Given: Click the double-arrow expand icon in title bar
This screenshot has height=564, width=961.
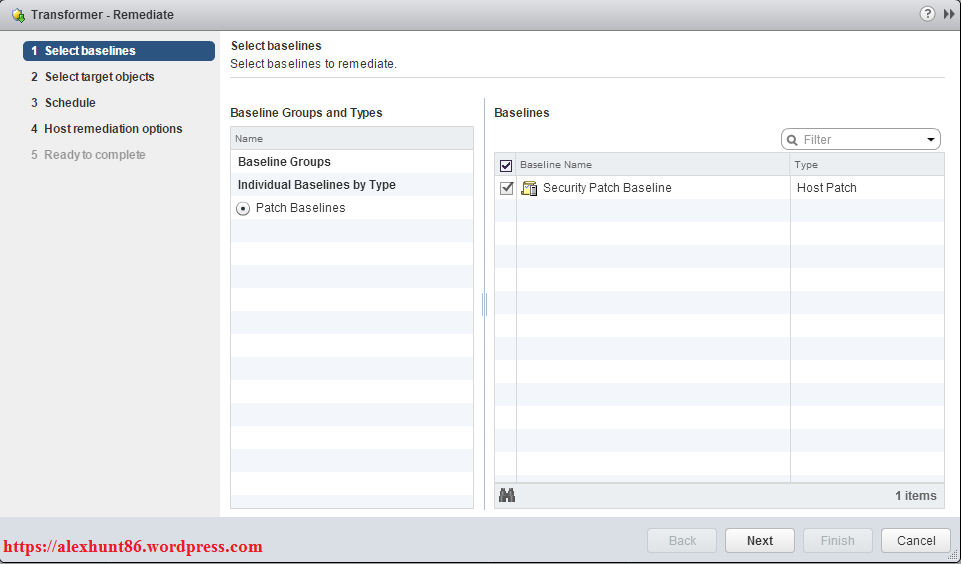Looking at the screenshot, I should click(948, 14).
